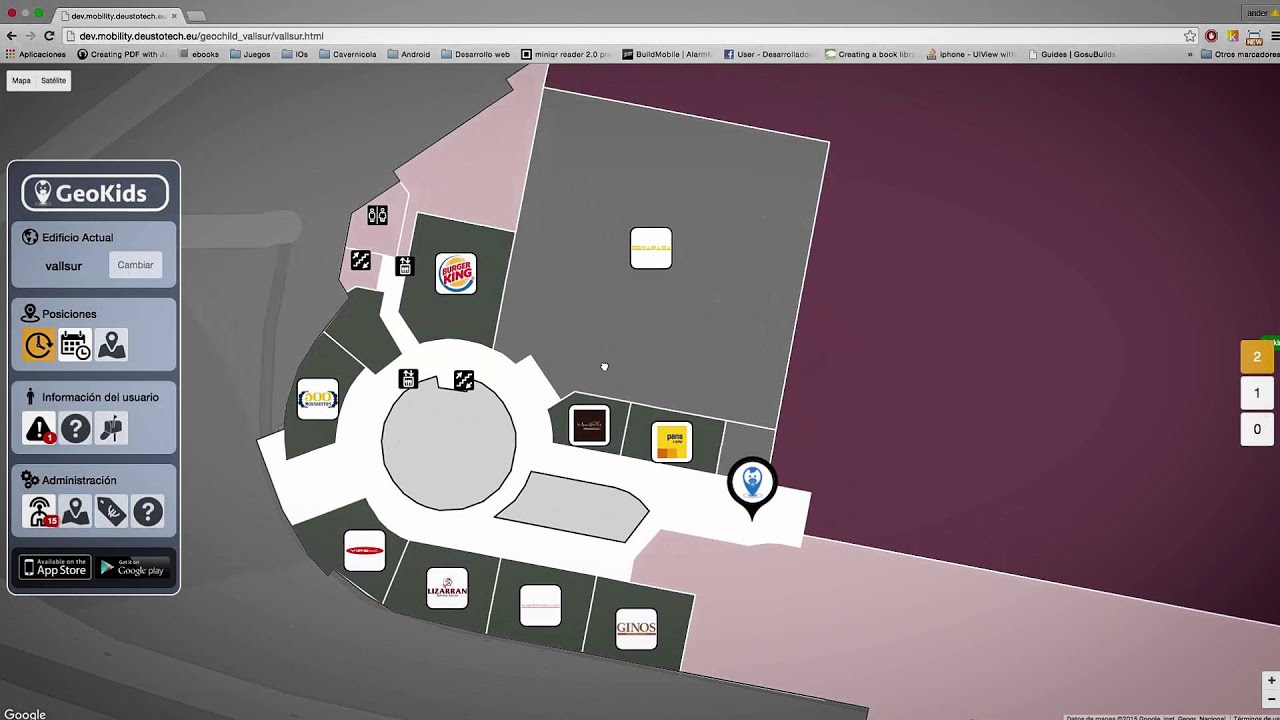Click the blank white marker left of Ginos
The height and width of the screenshot is (720, 1280).
pyautogui.click(x=541, y=606)
